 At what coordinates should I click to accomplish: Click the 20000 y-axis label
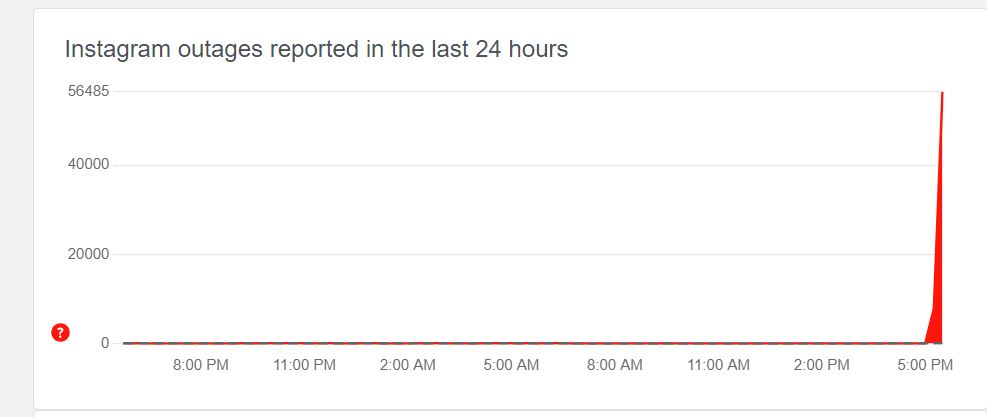(x=88, y=254)
